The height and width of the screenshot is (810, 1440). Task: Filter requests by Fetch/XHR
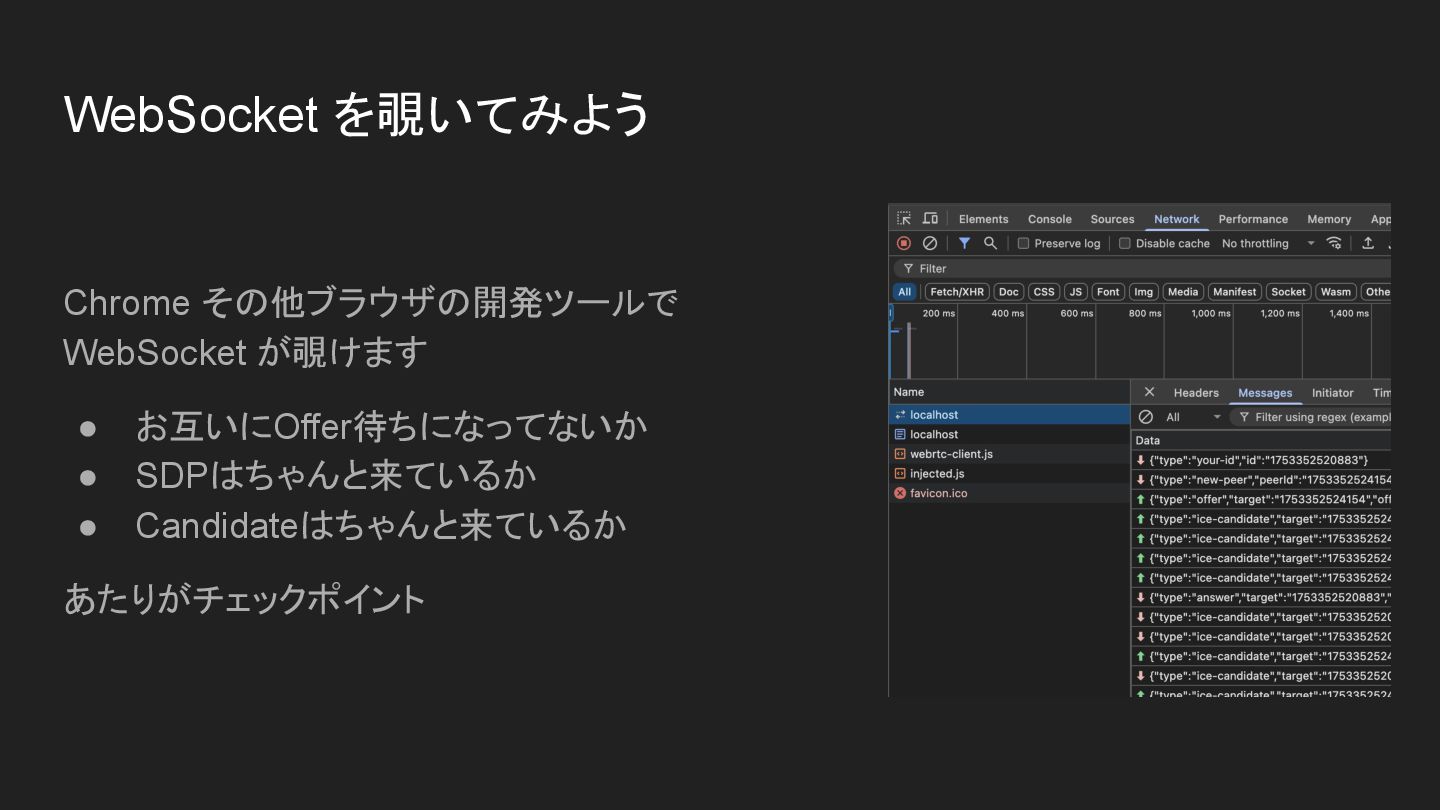(x=957, y=292)
